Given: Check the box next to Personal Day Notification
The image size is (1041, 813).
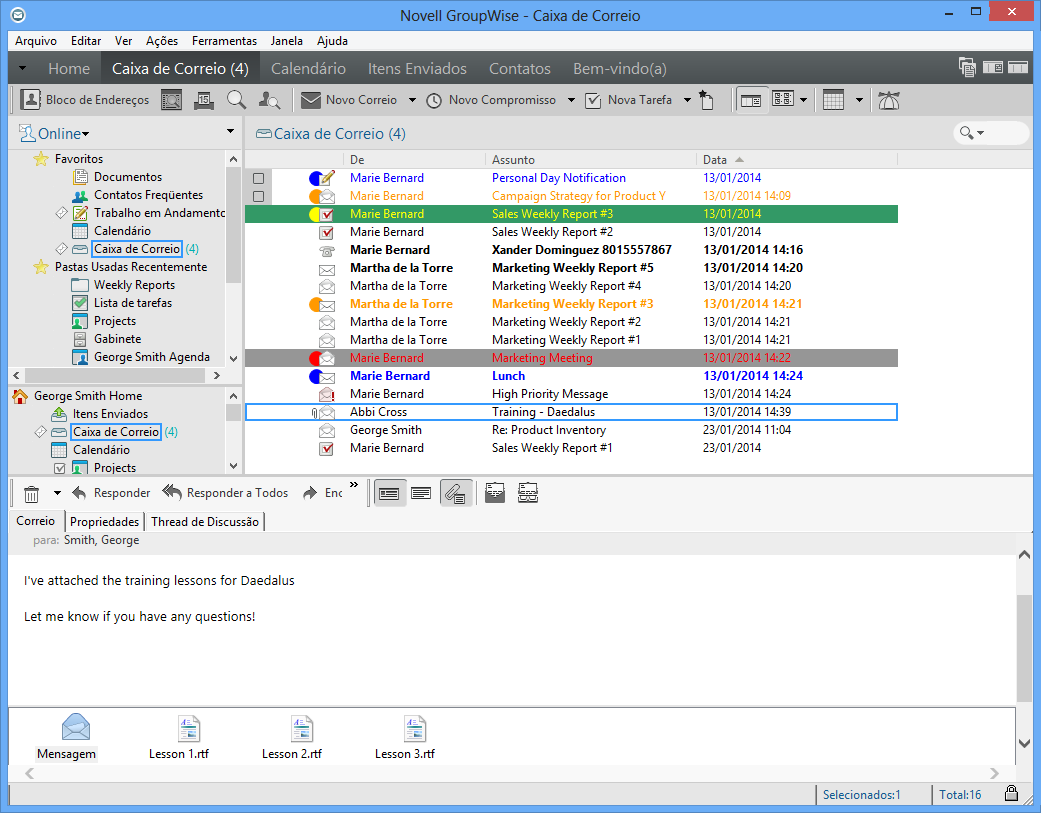Looking at the screenshot, I should tap(257, 177).
